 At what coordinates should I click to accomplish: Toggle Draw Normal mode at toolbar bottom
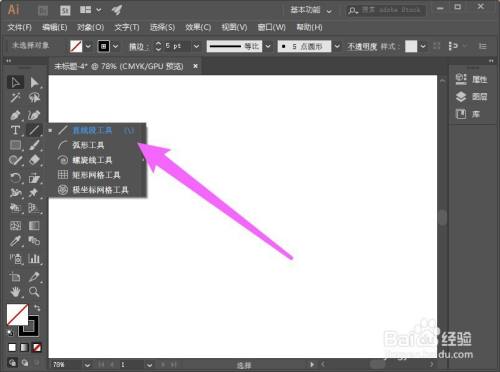click(x=12, y=363)
